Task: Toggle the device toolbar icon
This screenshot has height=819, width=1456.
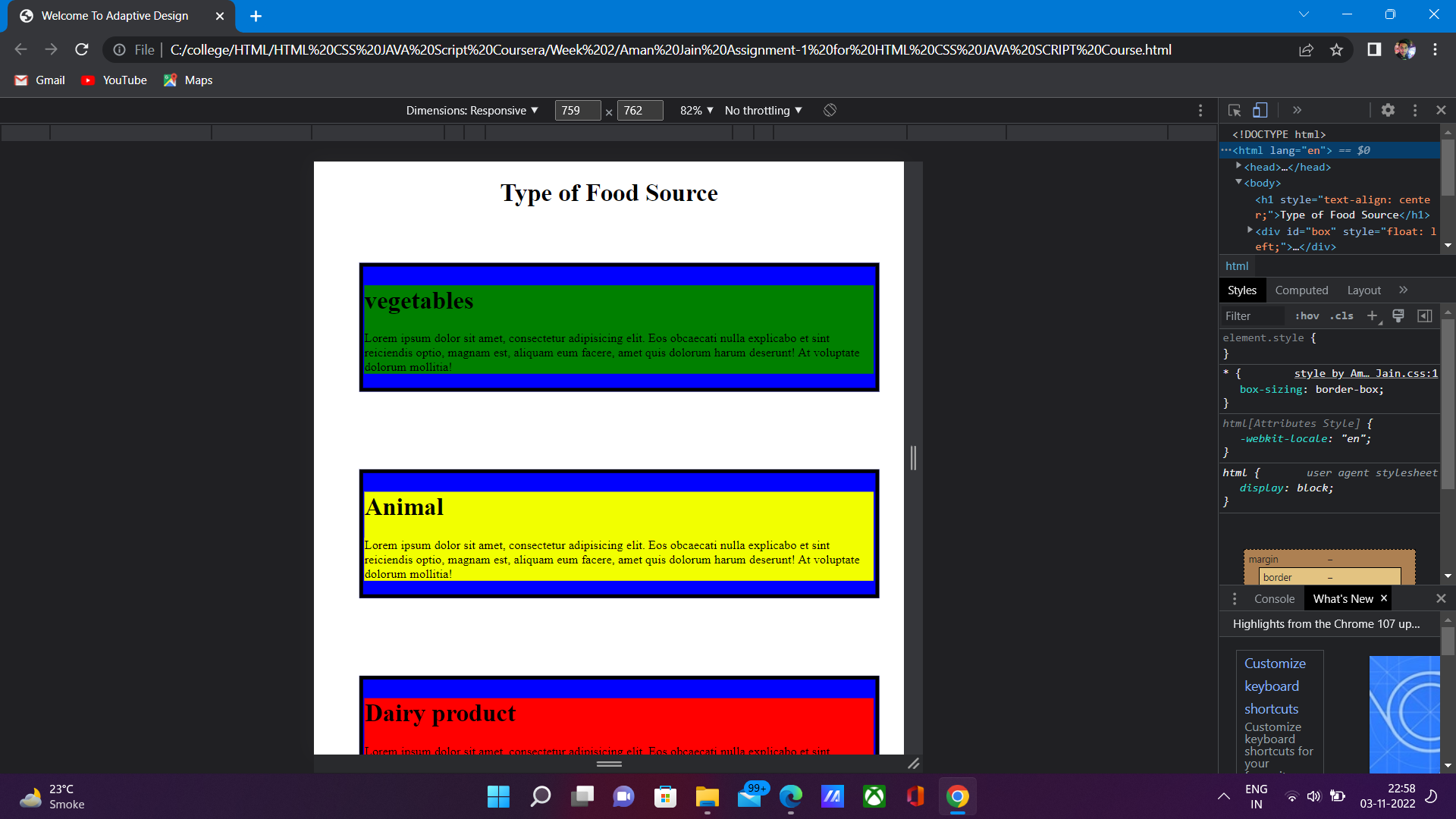Action: tap(1260, 110)
